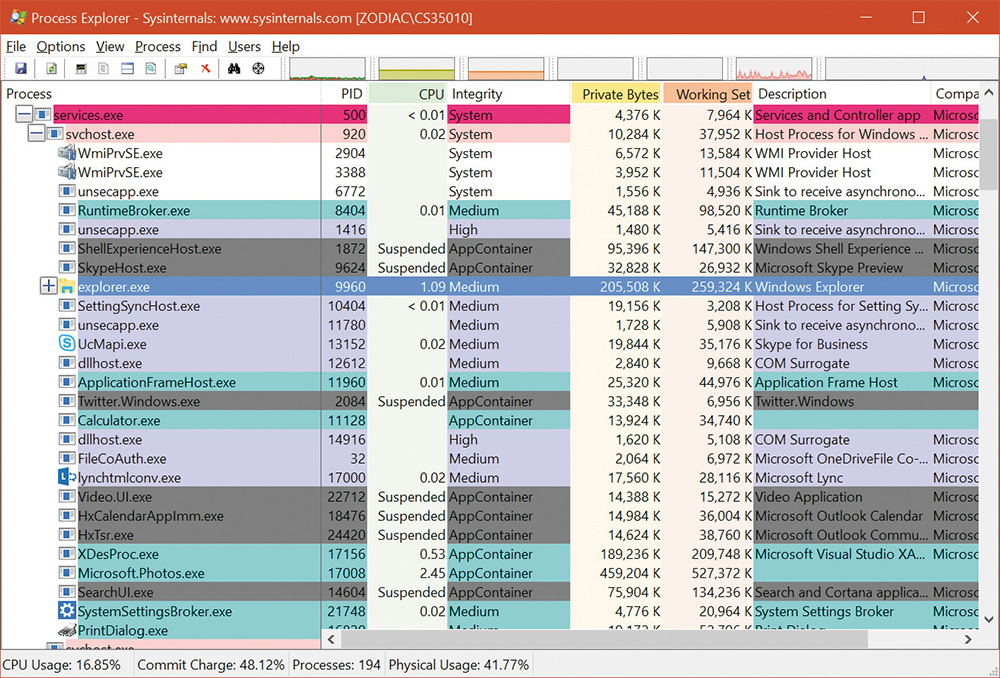
Task: Click the binoculars Find Handle icon
Action: pos(235,69)
